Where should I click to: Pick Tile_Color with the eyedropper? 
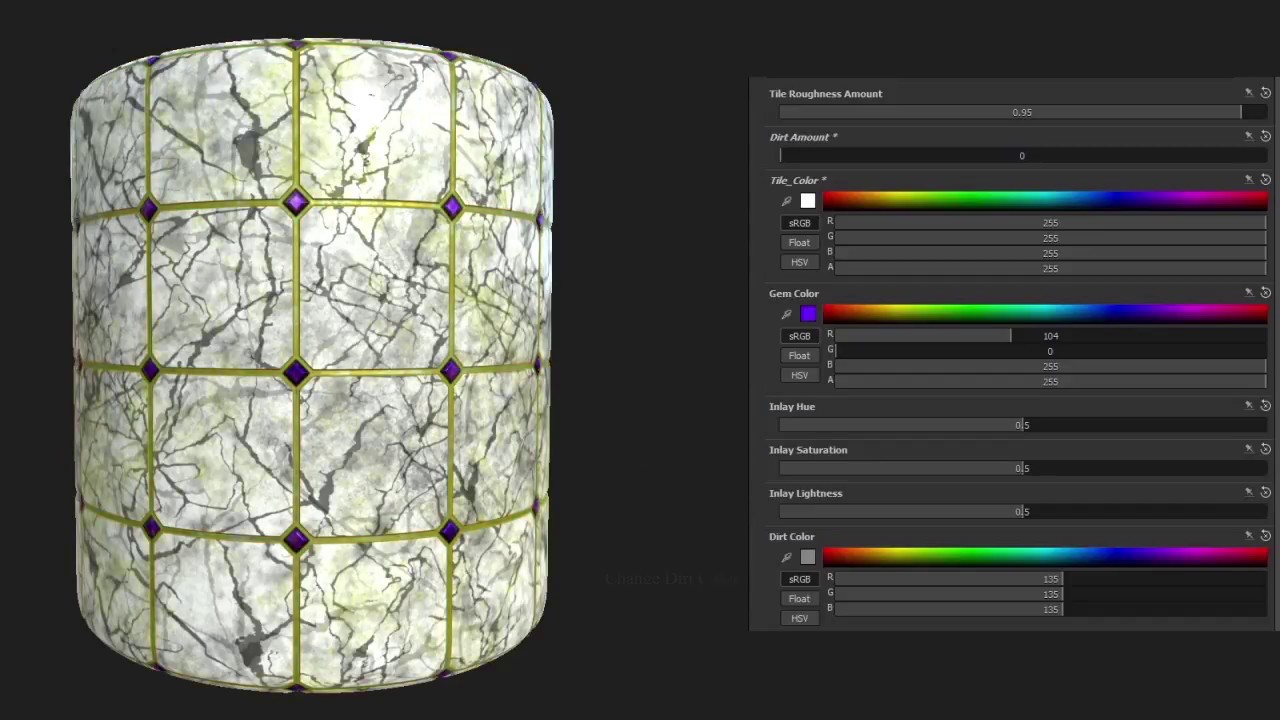pyautogui.click(x=787, y=202)
